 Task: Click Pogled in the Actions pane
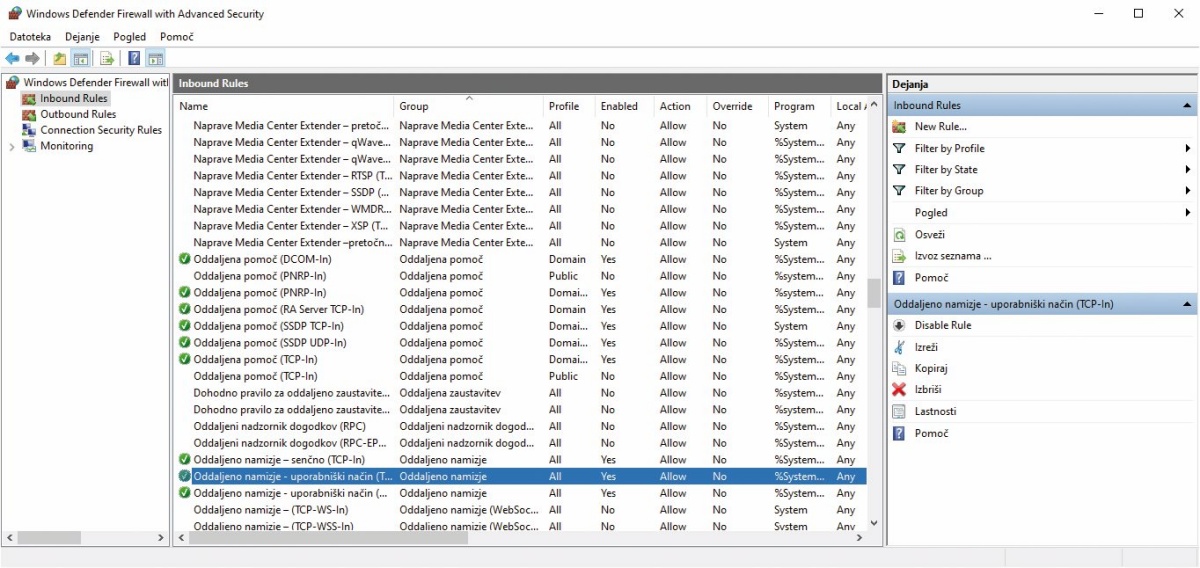[x=931, y=212]
